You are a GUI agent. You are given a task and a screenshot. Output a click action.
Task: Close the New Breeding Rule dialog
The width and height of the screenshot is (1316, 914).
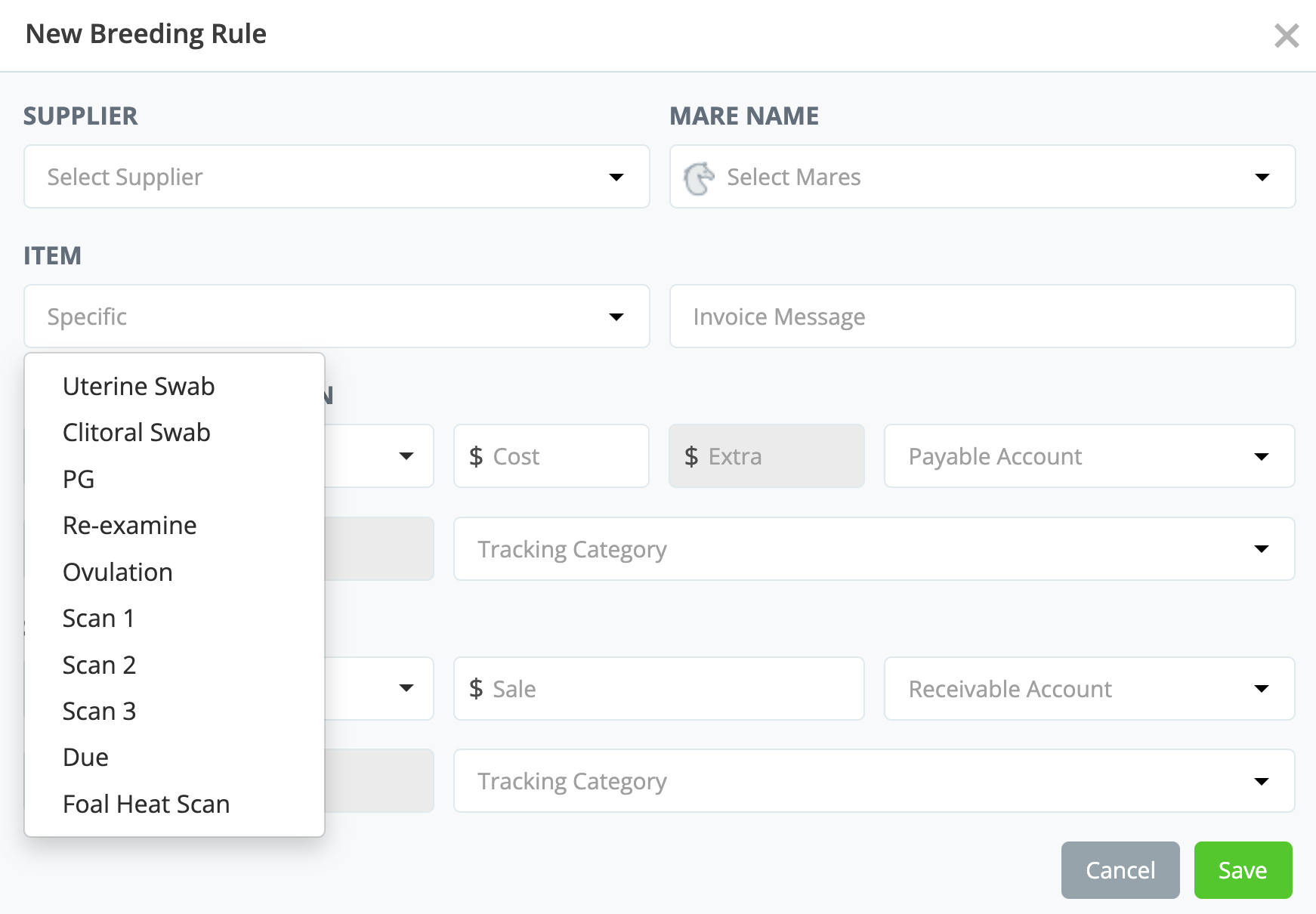pyautogui.click(x=1286, y=36)
